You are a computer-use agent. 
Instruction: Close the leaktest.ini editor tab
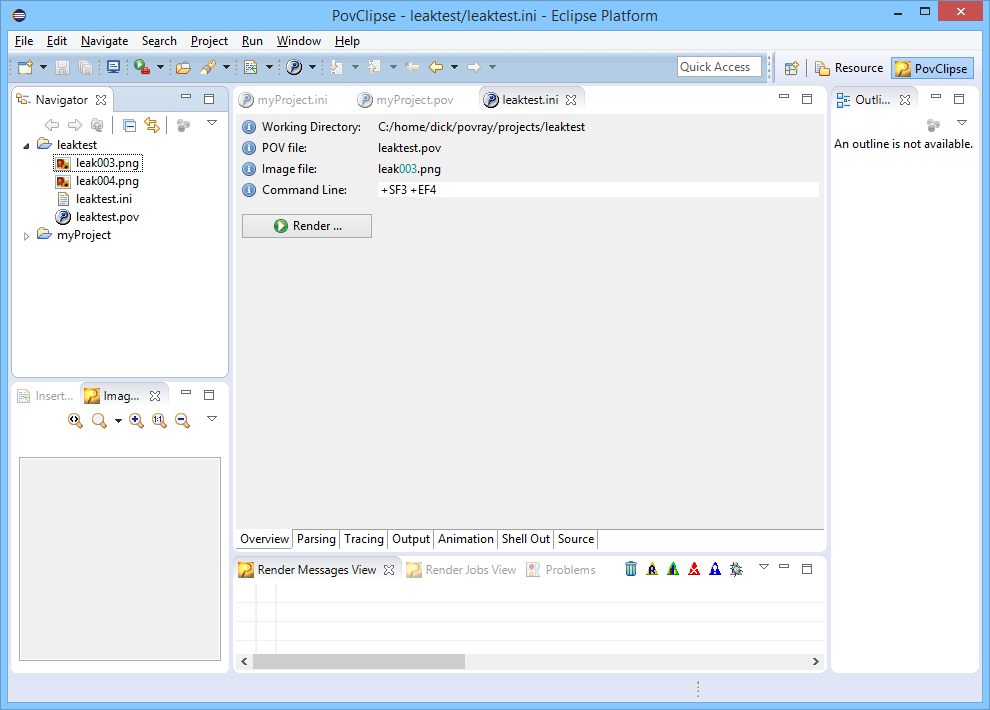(571, 100)
